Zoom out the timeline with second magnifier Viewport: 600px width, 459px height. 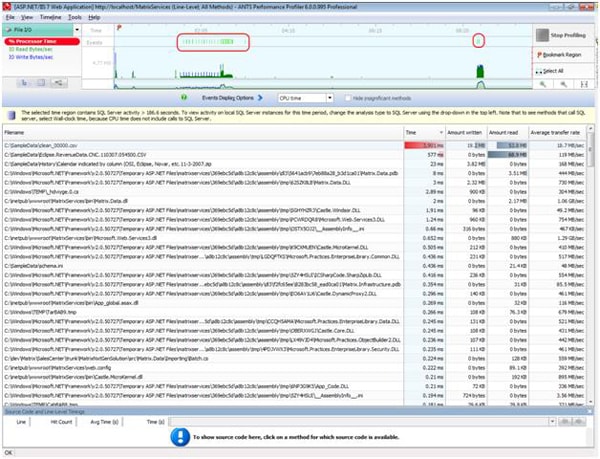coord(563,84)
